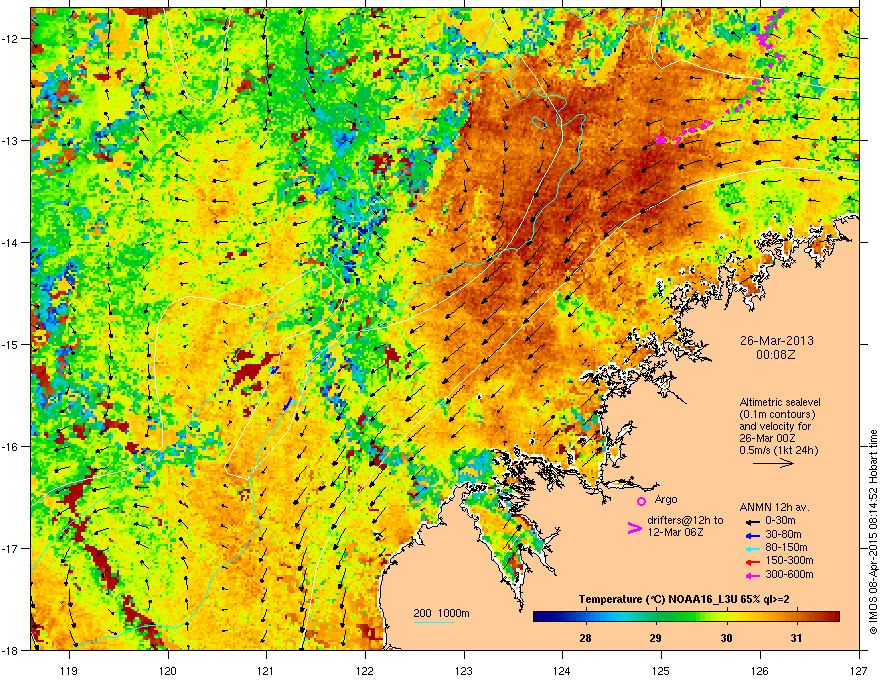Click the 126 longitude axis label
880x680 pixels.
click(760, 670)
